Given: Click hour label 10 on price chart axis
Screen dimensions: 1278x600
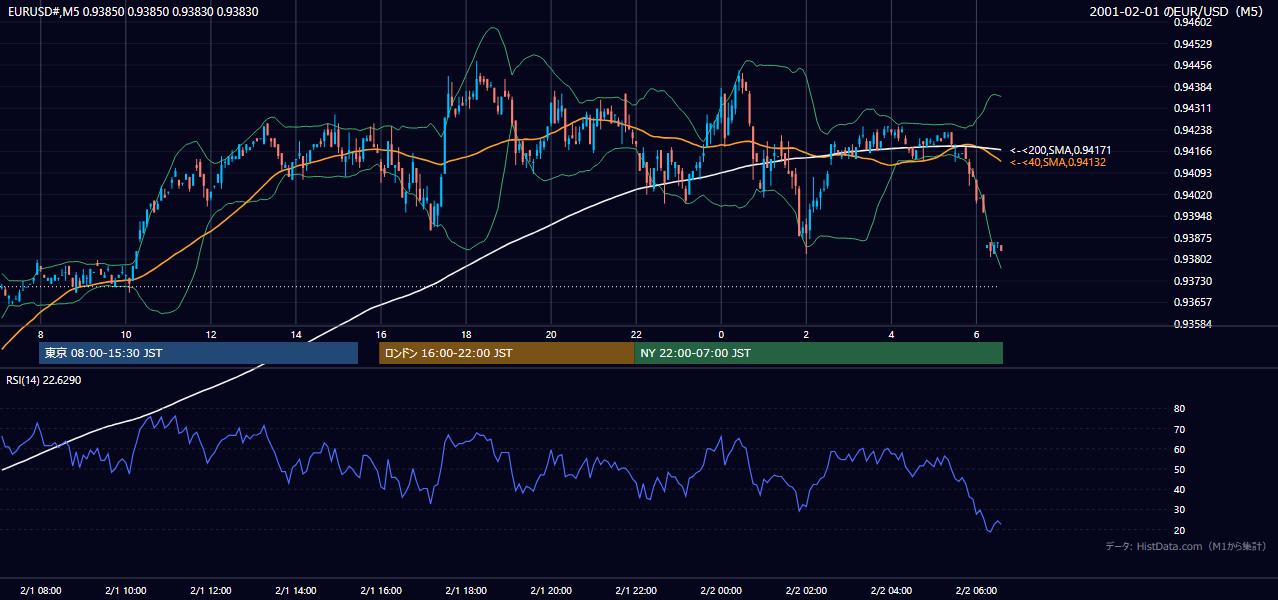Looking at the screenshot, I should 125,334.
